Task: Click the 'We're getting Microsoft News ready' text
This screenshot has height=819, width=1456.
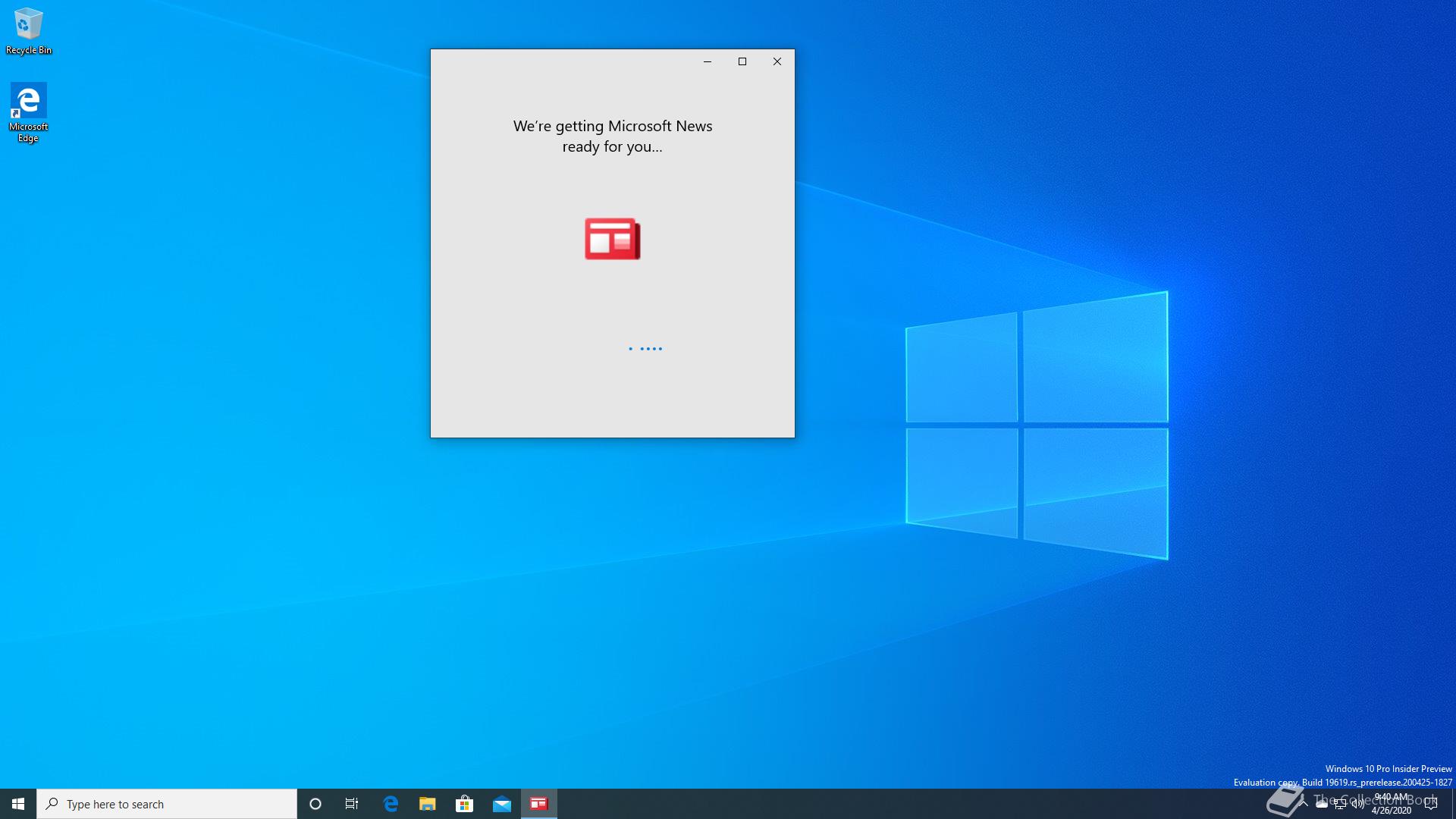Action: click(613, 136)
